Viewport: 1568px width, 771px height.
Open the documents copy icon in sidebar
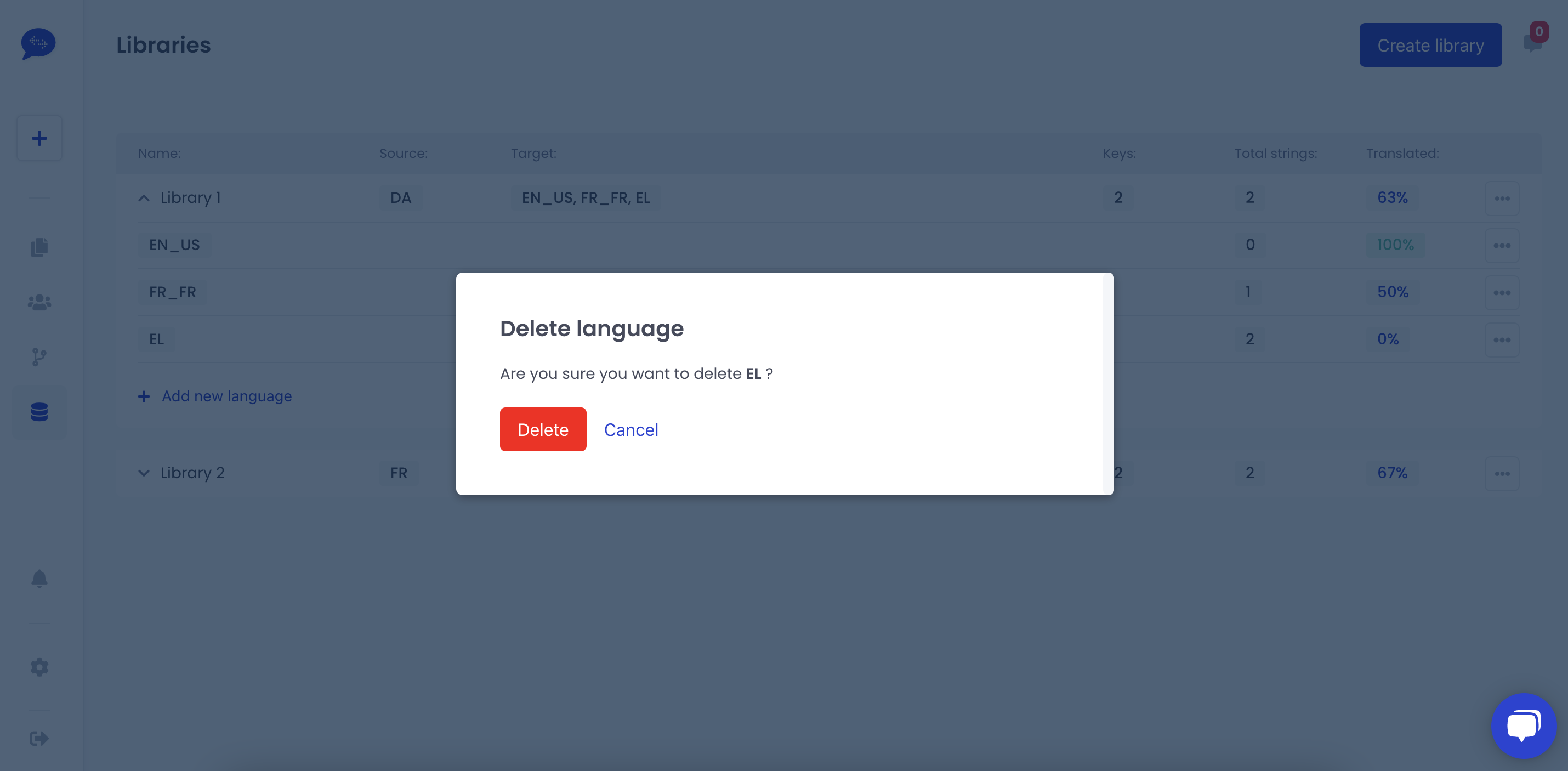click(39, 247)
